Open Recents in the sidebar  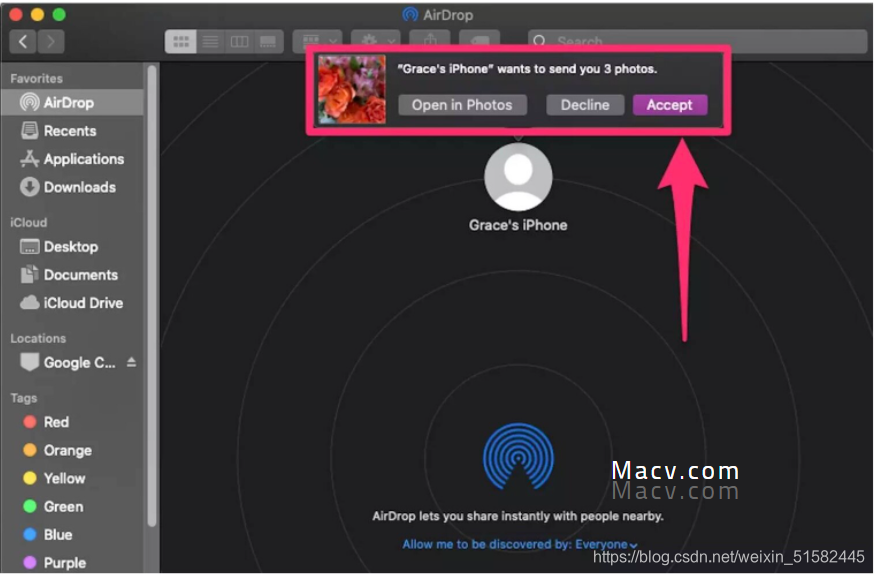[72, 131]
